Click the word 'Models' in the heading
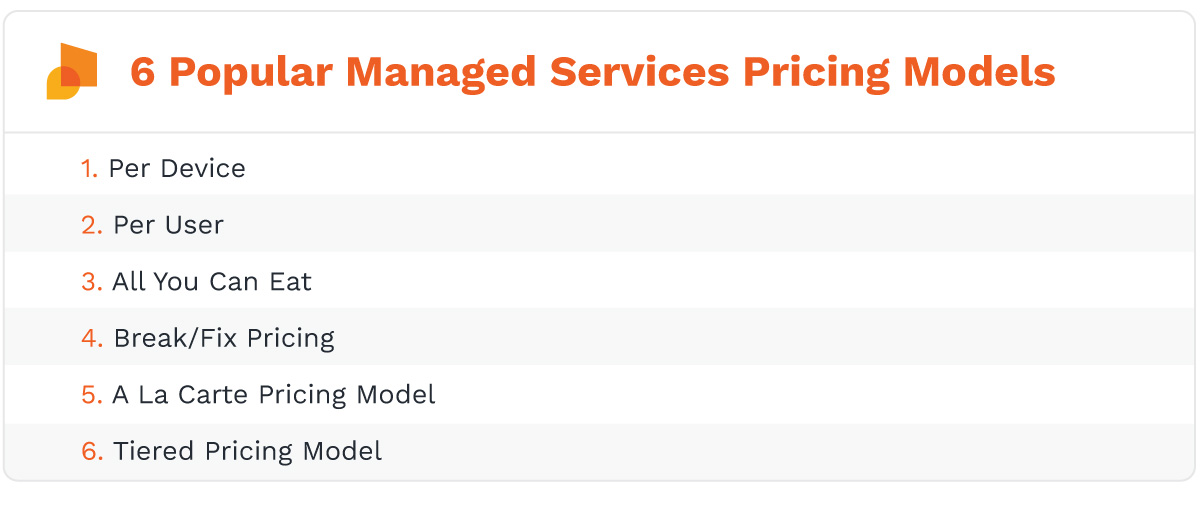This screenshot has height=505, width=1200. pos(980,73)
